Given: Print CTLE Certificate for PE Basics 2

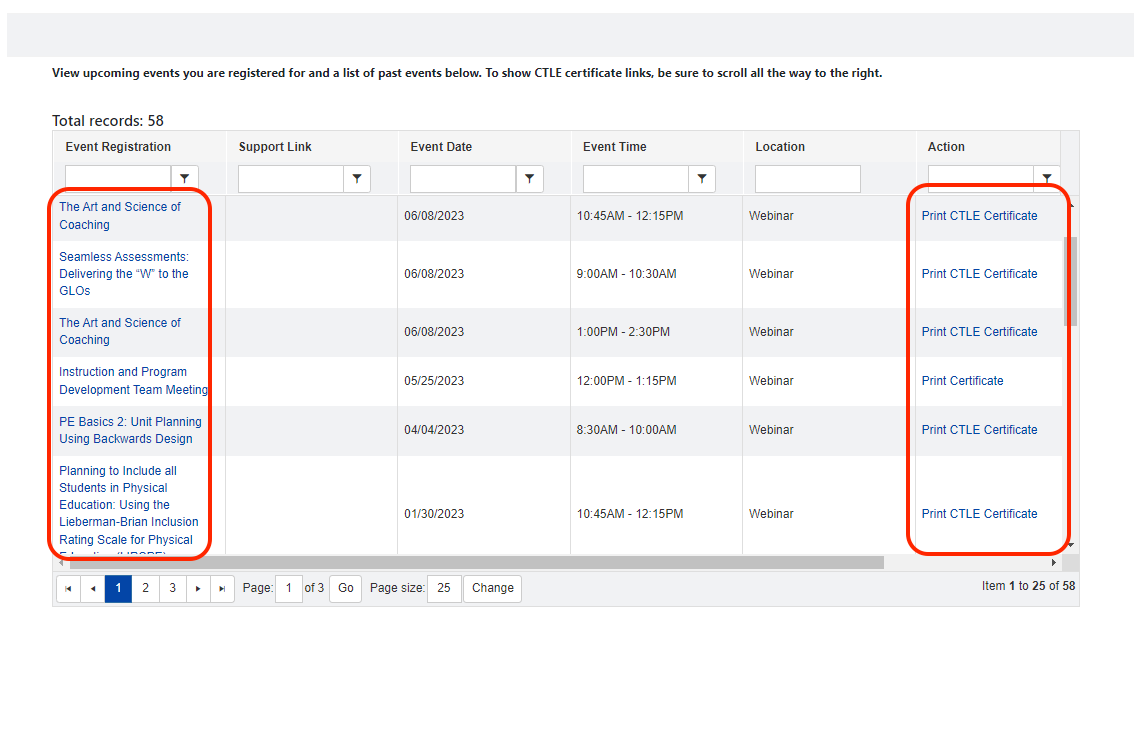Looking at the screenshot, I should [979, 429].
